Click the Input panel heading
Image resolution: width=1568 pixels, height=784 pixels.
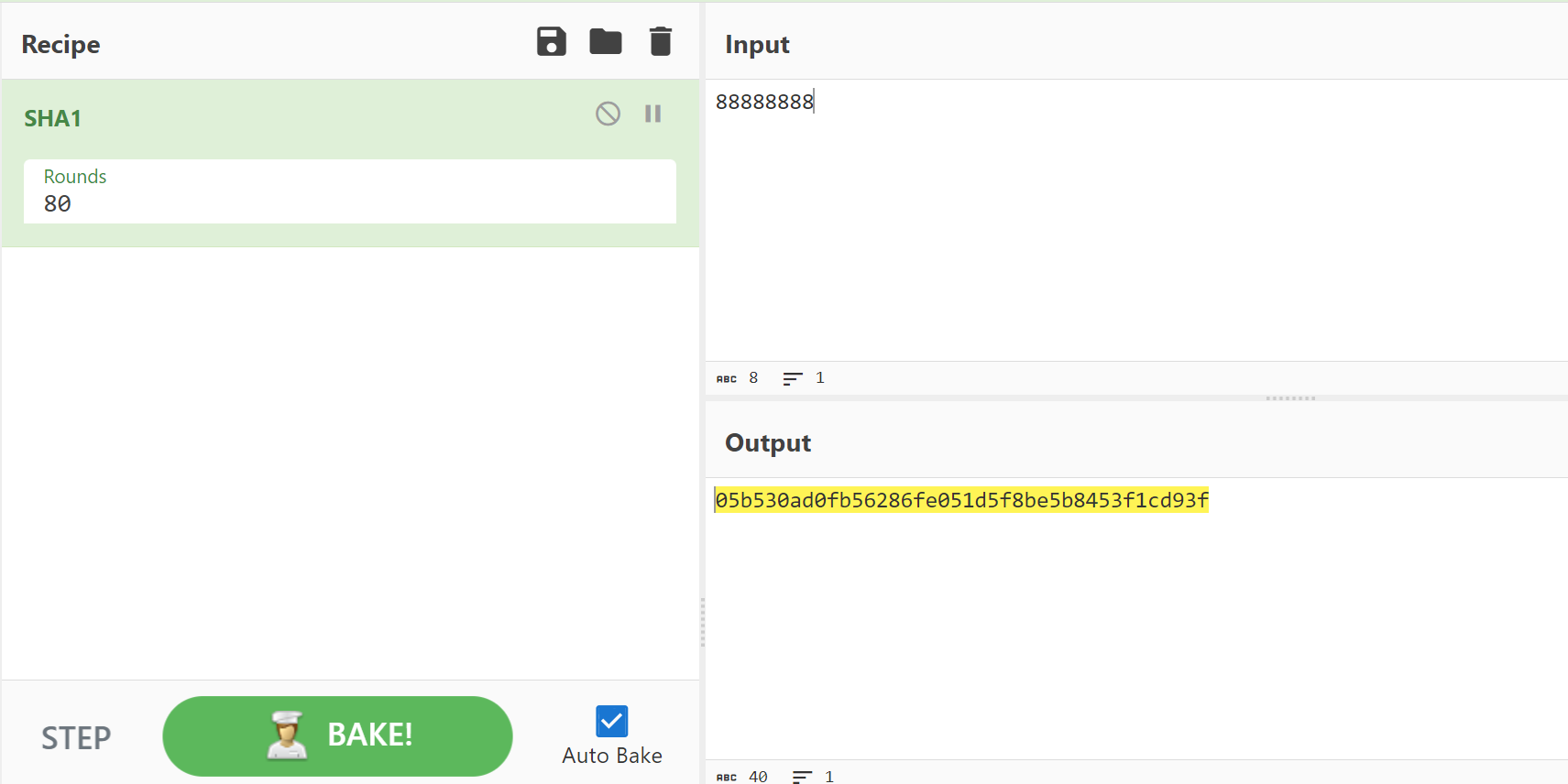coord(757,44)
